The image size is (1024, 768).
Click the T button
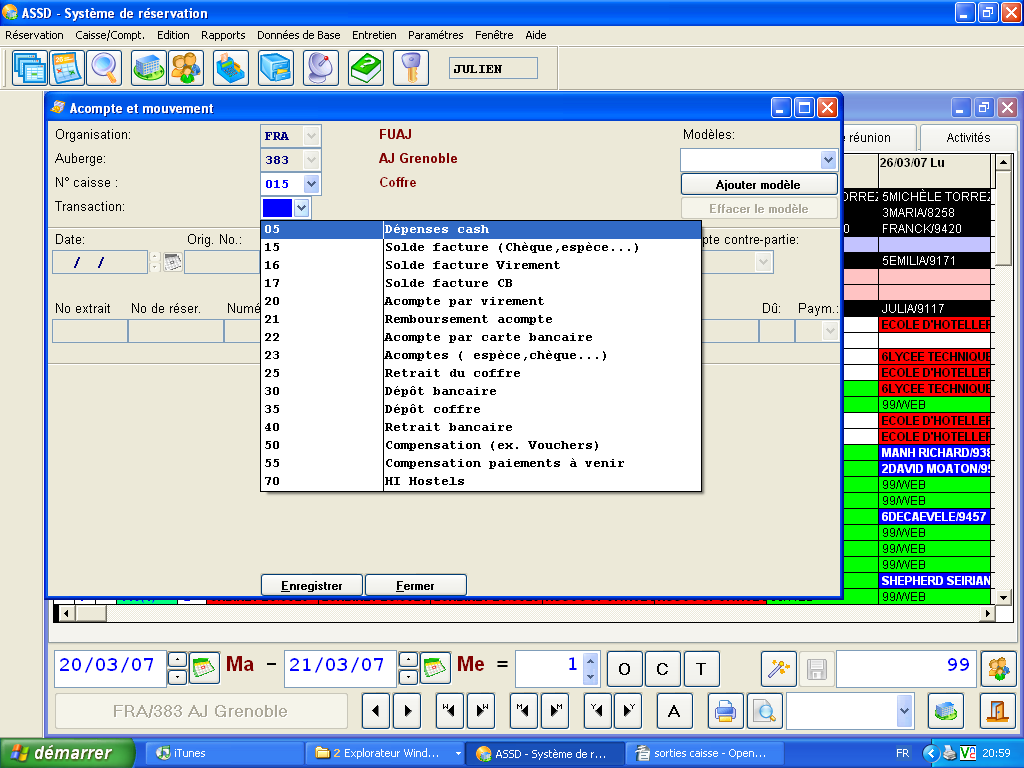pos(701,669)
